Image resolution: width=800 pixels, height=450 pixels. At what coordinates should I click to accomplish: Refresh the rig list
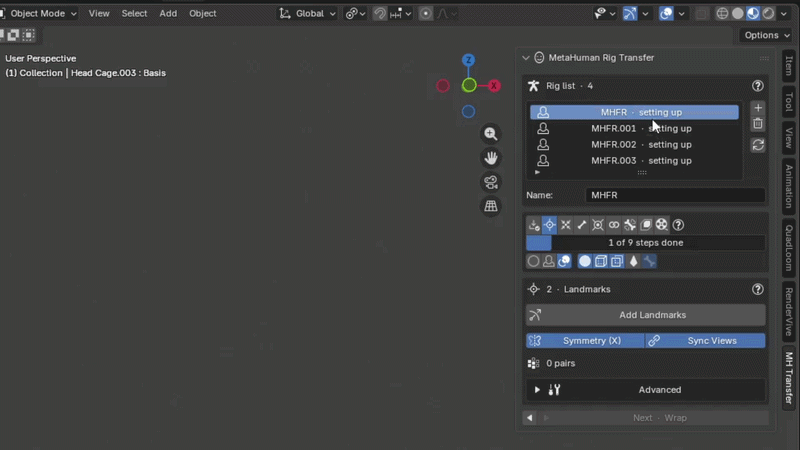(758, 145)
